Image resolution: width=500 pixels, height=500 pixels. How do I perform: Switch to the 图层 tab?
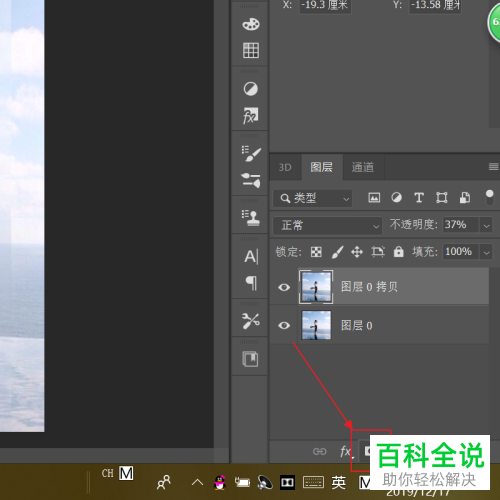click(322, 167)
